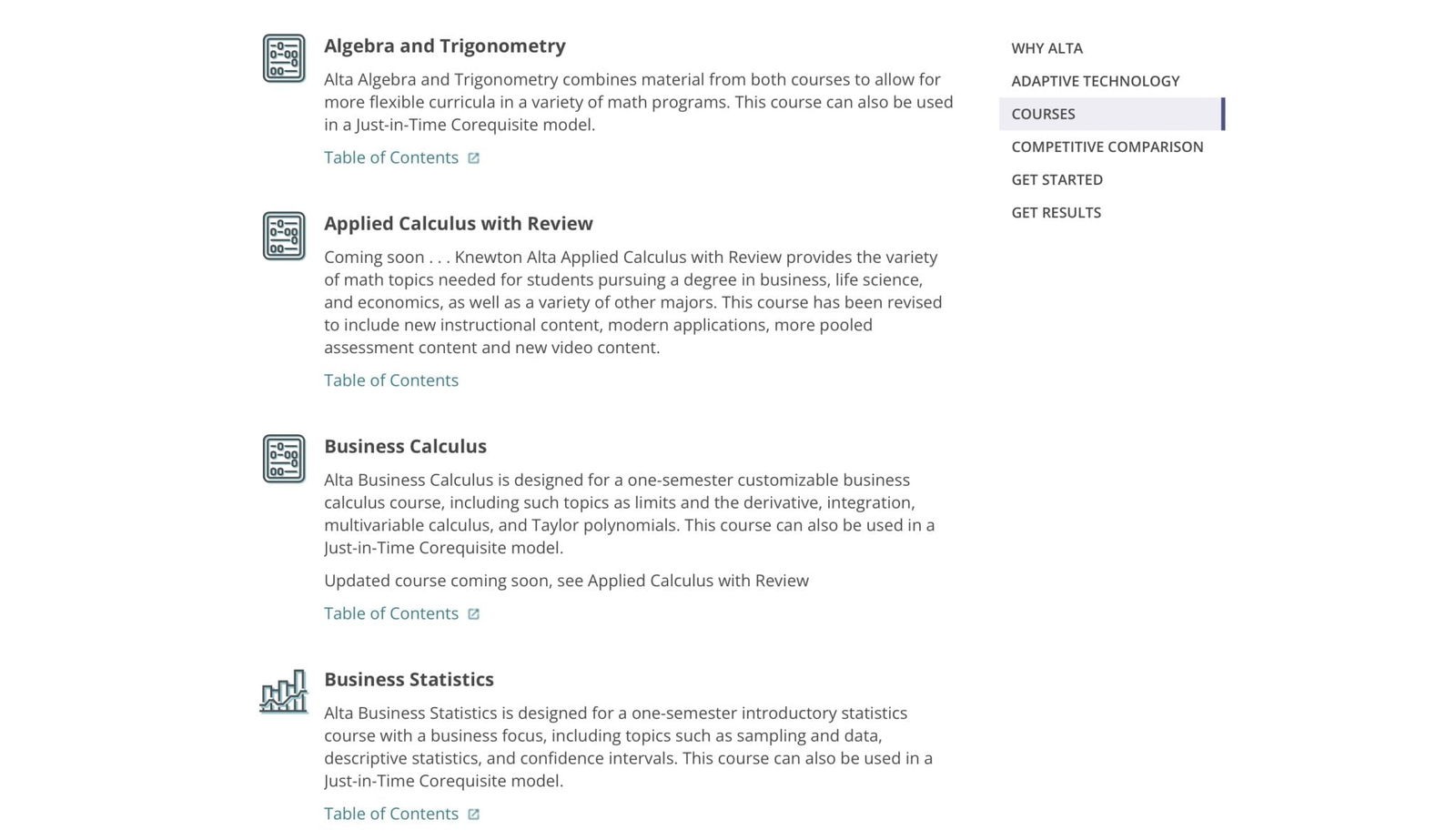This screenshot has height=840, width=1456.
Task: Click the abacus icon next to Business Calculus
Action: tap(284, 459)
